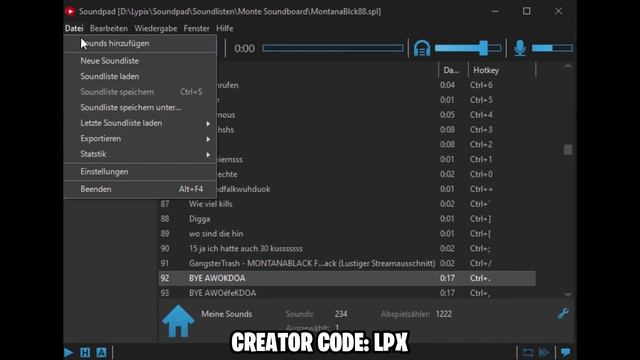The image size is (640, 360).
Task: Open the Datei menu
Action: (74, 28)
